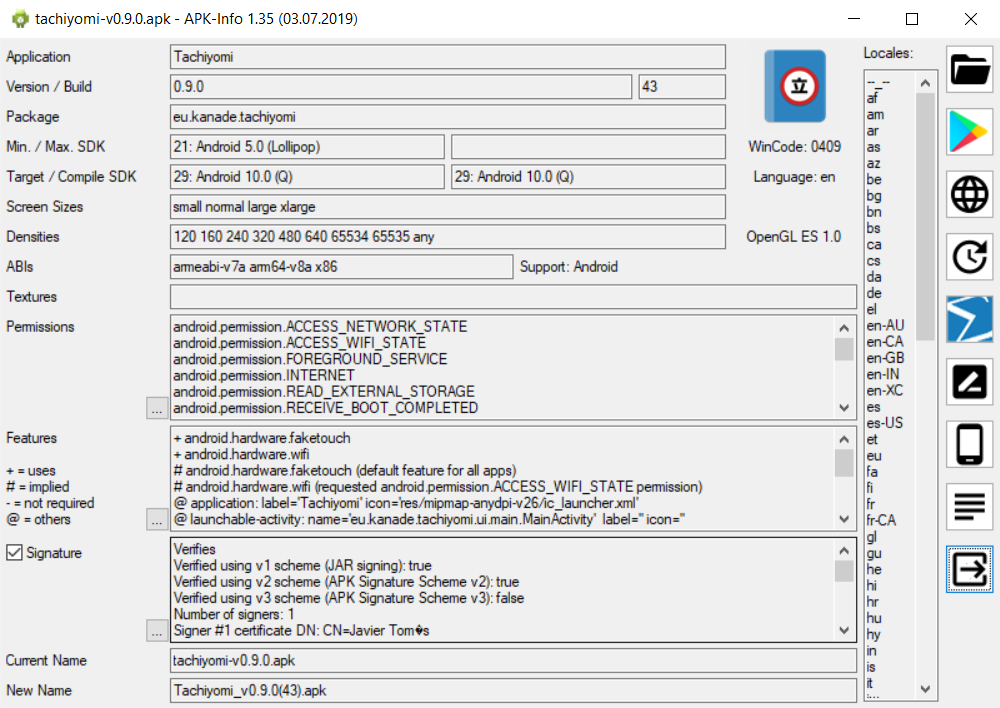The width and height of the screenshot is (1000, 708).
Task: Click the Target SDK field
Action: tap(307, 177)
